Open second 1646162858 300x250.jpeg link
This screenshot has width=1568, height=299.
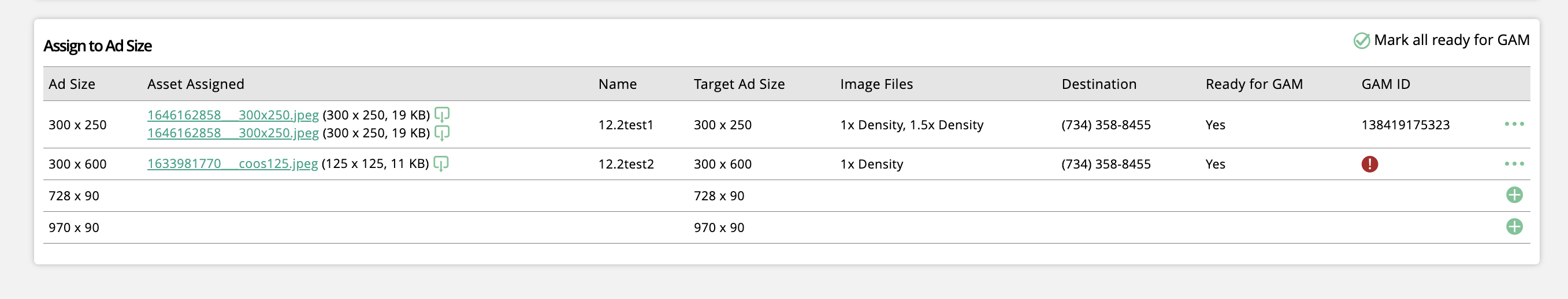pyautogui.click(x=233, y=133)
